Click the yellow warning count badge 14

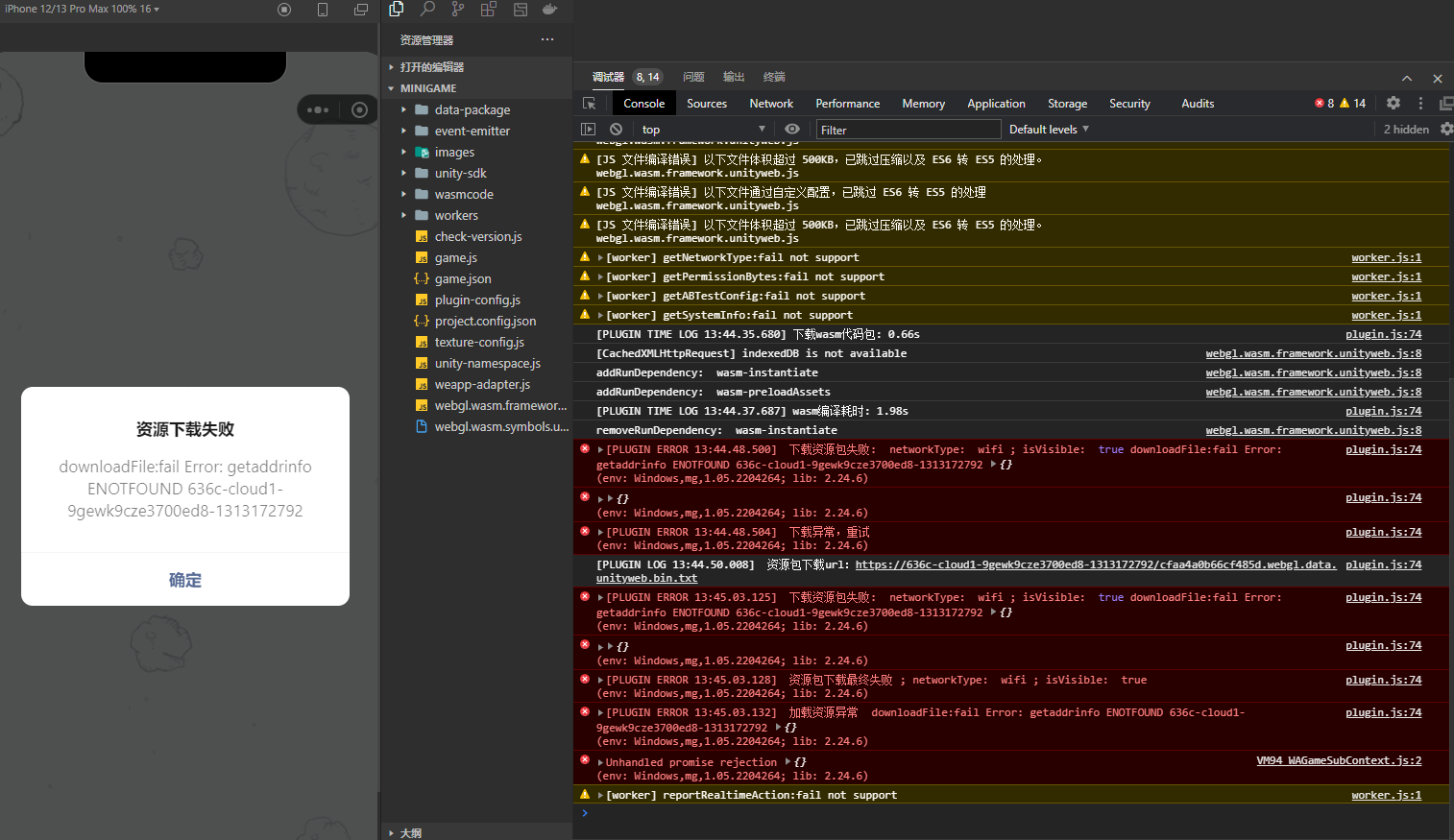pos(1352,103)
